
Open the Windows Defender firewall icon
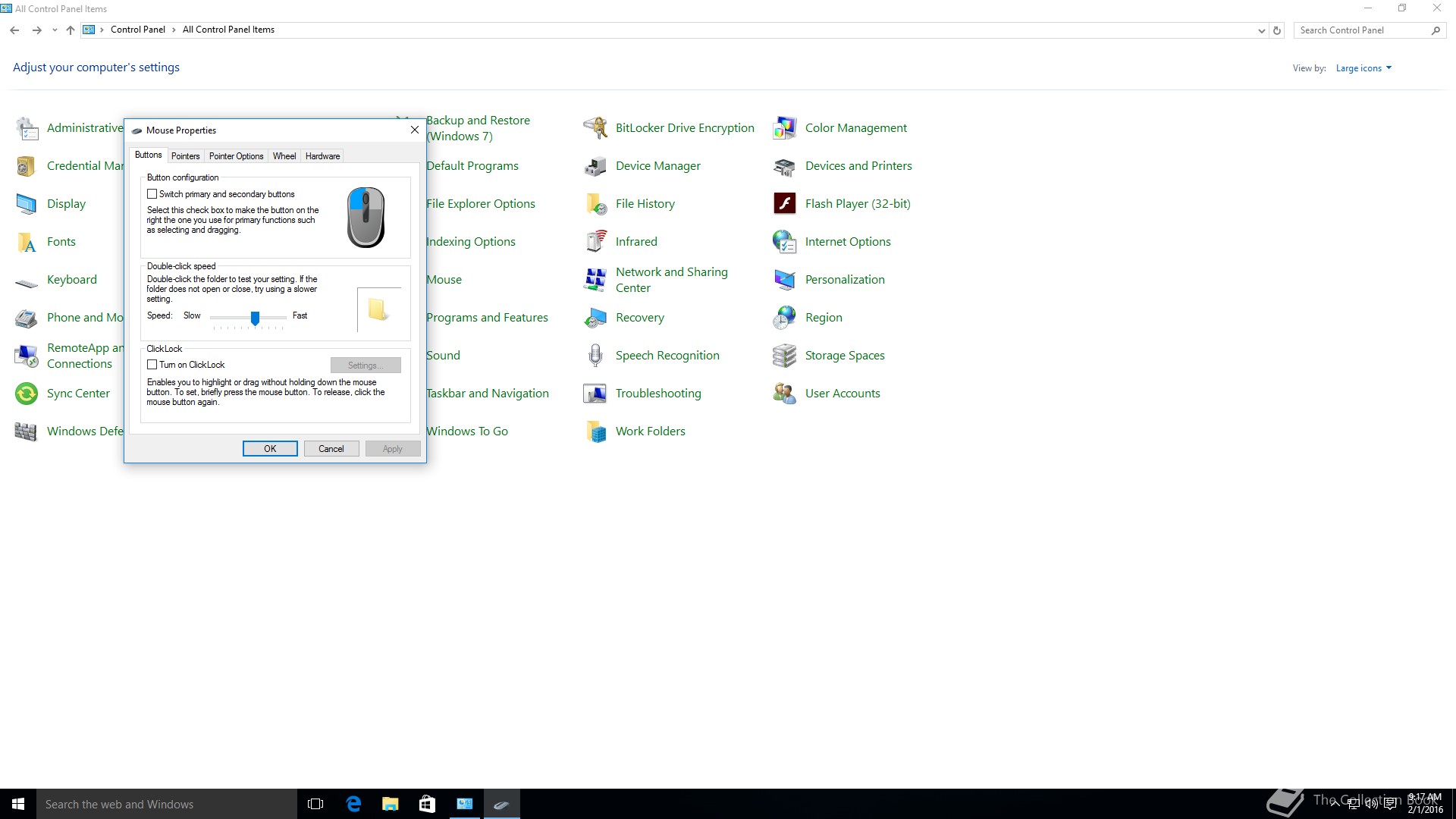(27, 431)
